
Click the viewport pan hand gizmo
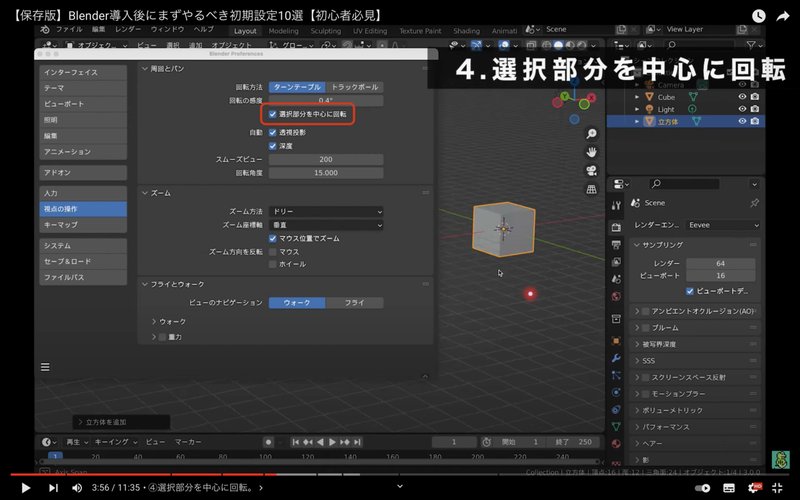click(x=591, y=152)
